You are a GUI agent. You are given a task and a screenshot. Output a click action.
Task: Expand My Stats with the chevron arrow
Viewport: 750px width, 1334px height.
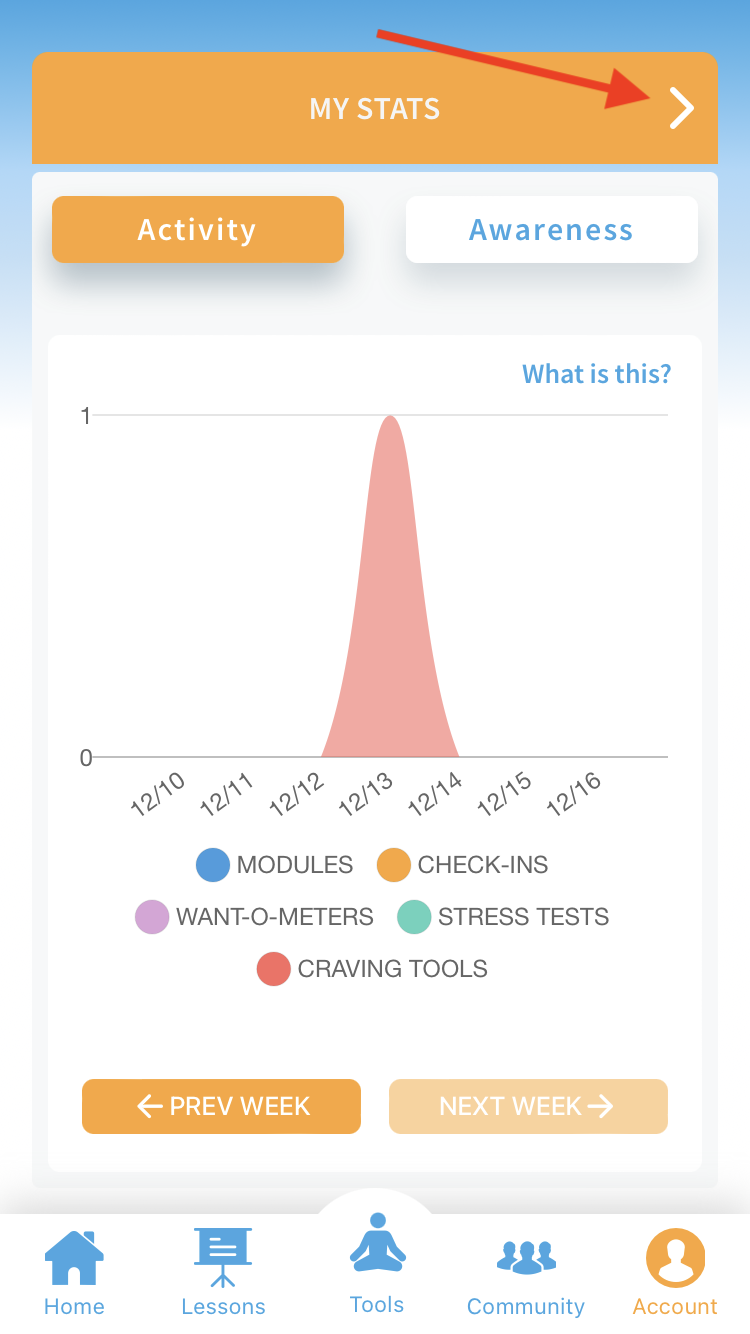point(681,108)
